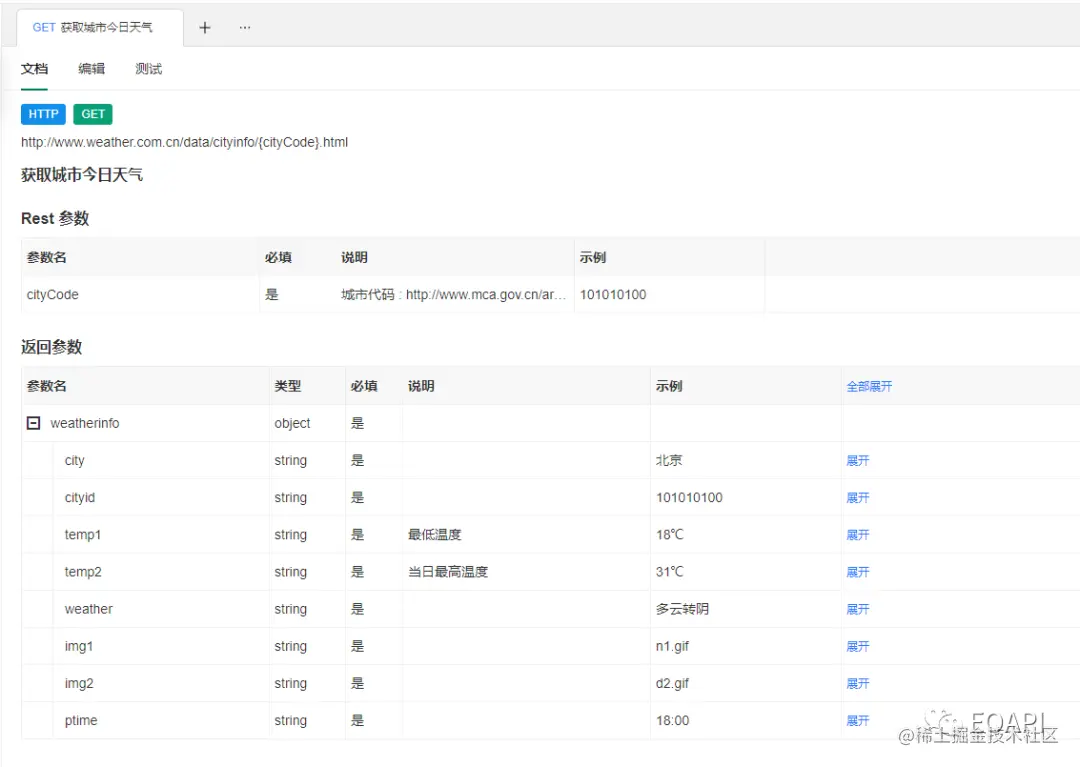The image size is (1080, 767).
Task: Click the 当日最高温度 description cell
Action: coord(448,572)
